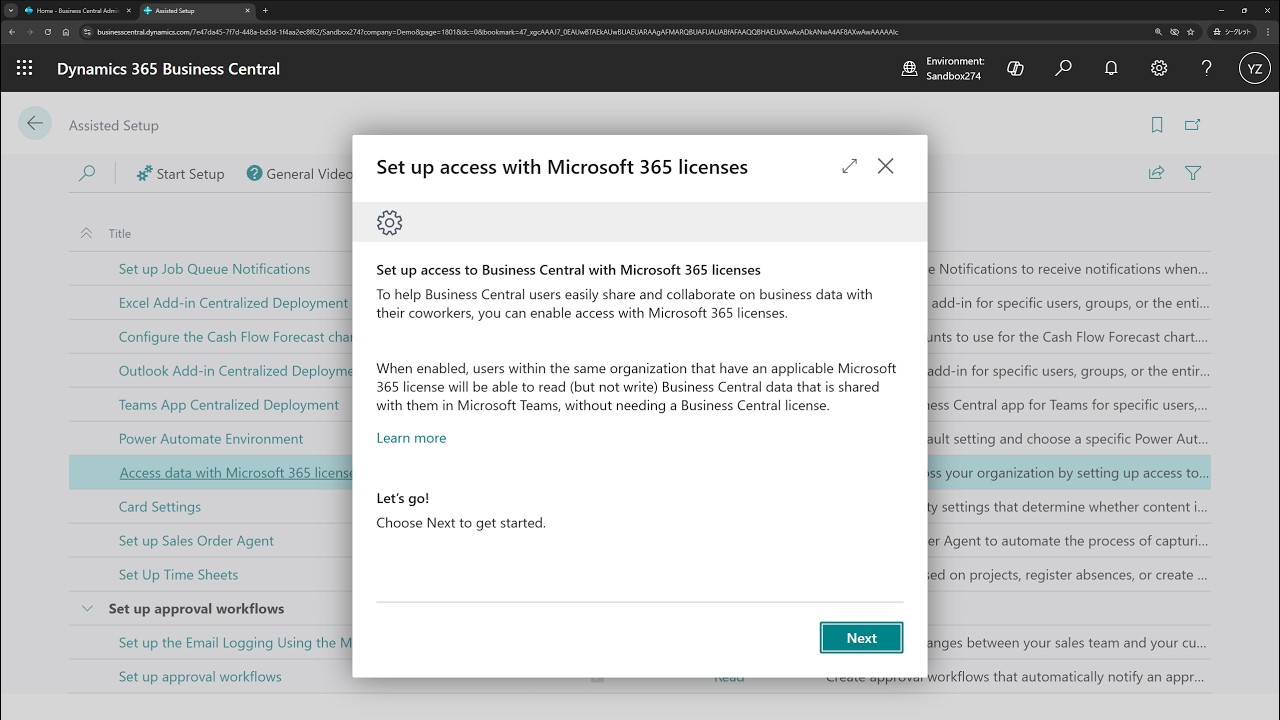
Task: Select Access data with Microsoft 365 licenses
Action: (236, 473)
